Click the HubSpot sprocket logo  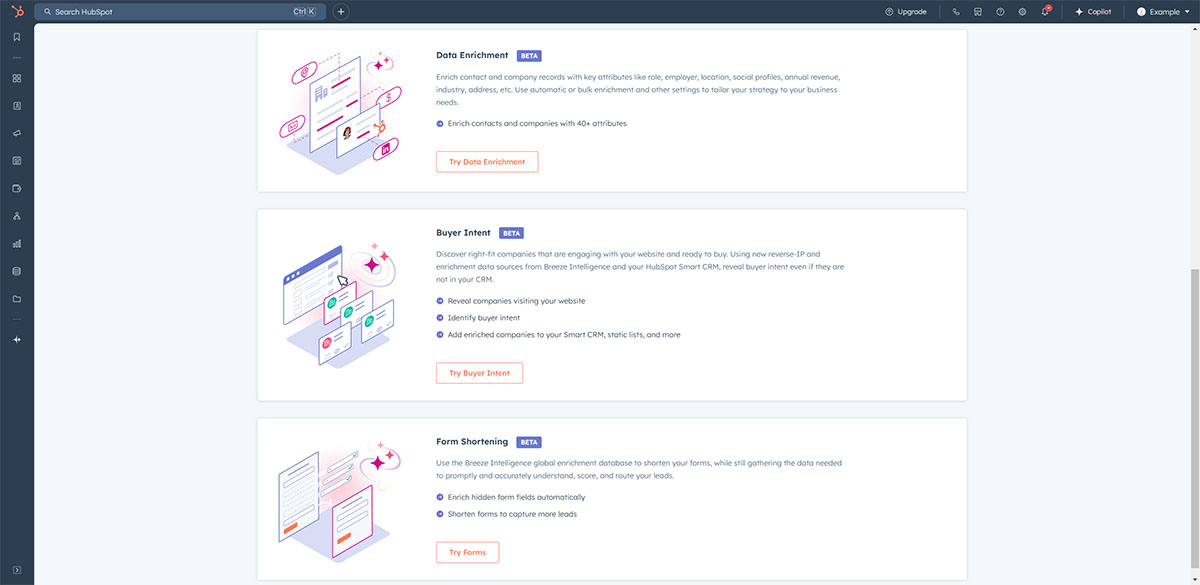click(17, 11)
